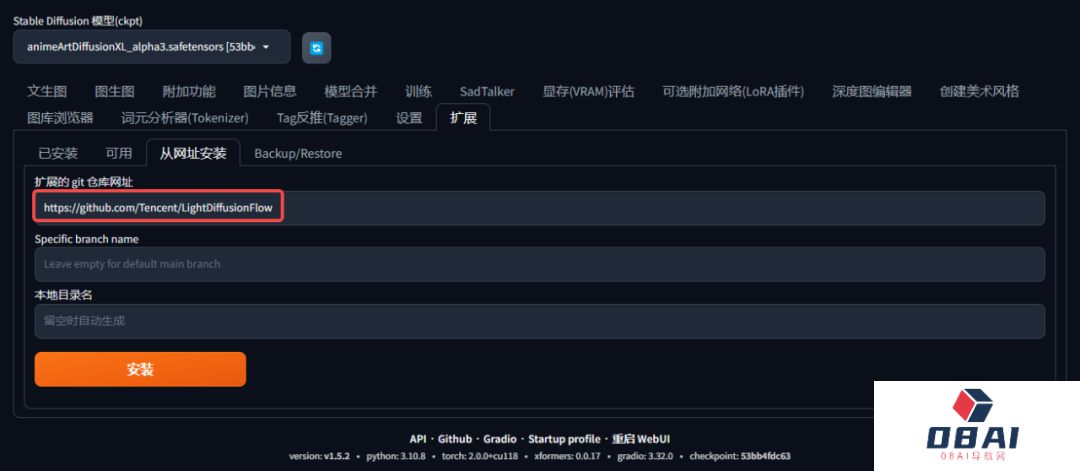Image resolution: width=1080 pixels, height=471 pixels.
Task: Open the API footer link
Action: click(417, 439)
